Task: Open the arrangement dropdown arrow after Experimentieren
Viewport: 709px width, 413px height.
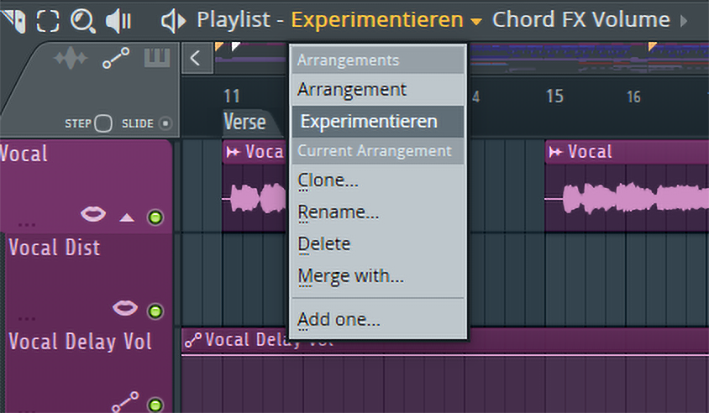Action: [x=476, y=21]
